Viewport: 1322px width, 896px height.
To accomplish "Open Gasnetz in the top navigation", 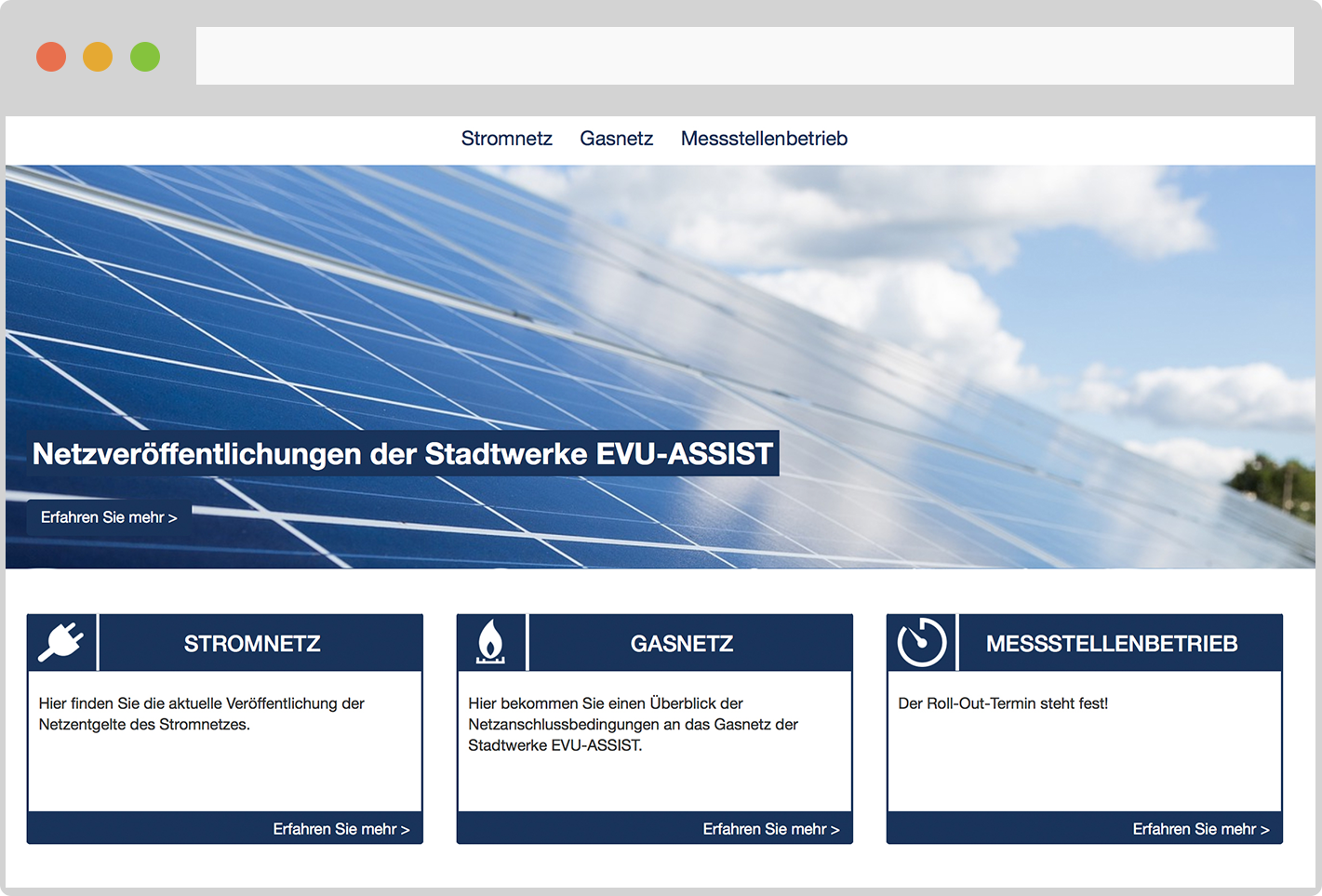I will click(x=616, y=139).
